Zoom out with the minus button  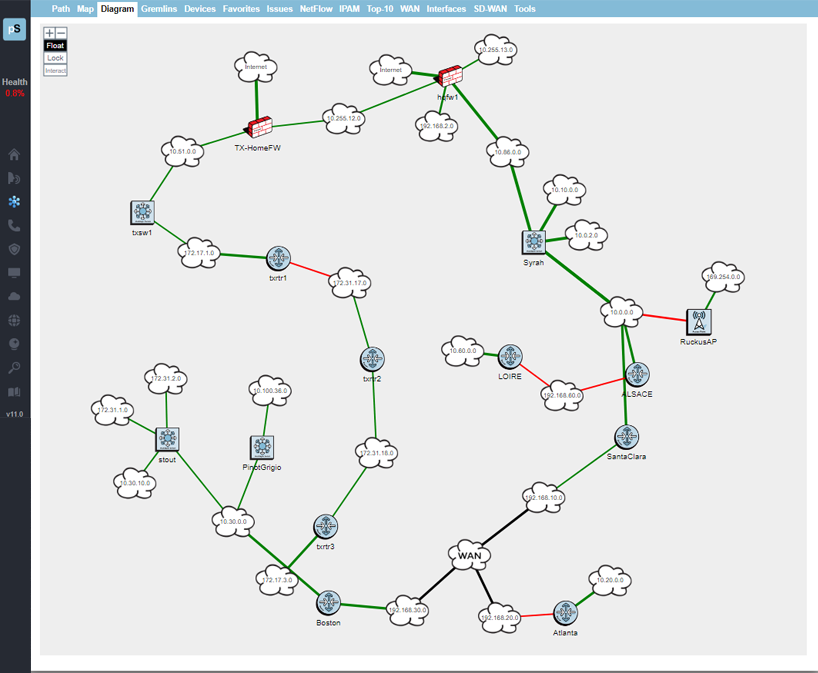click(61, 33)
